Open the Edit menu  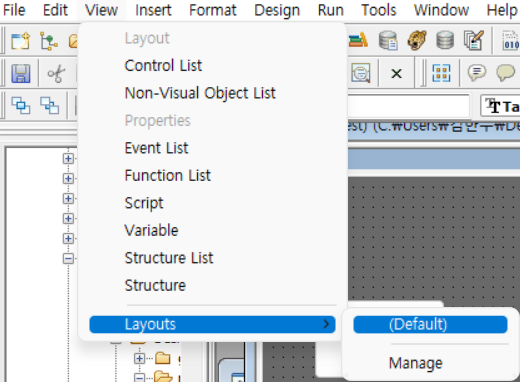click(55, 10)
